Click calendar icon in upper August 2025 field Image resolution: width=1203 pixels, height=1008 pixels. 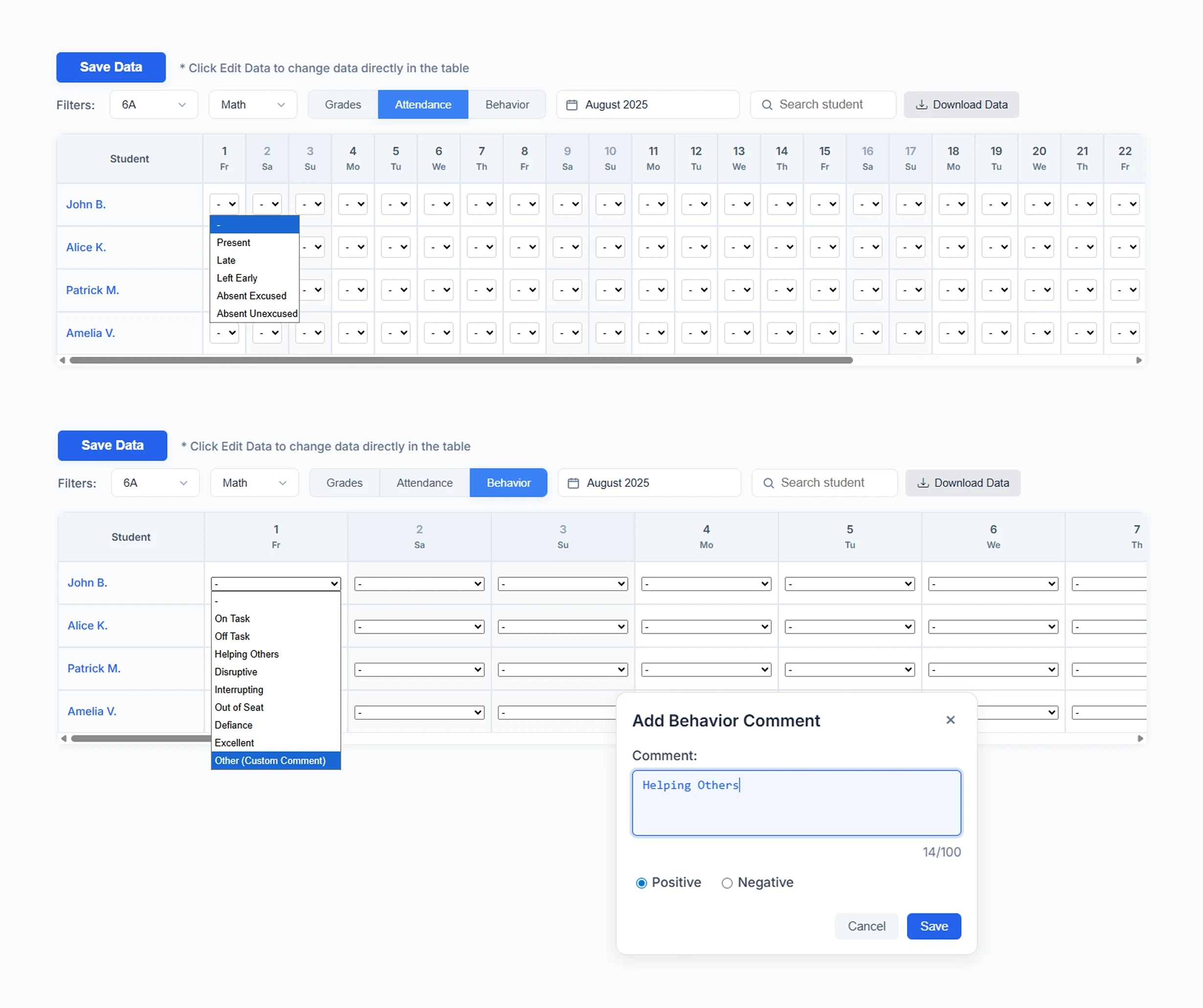click(571, 105)
